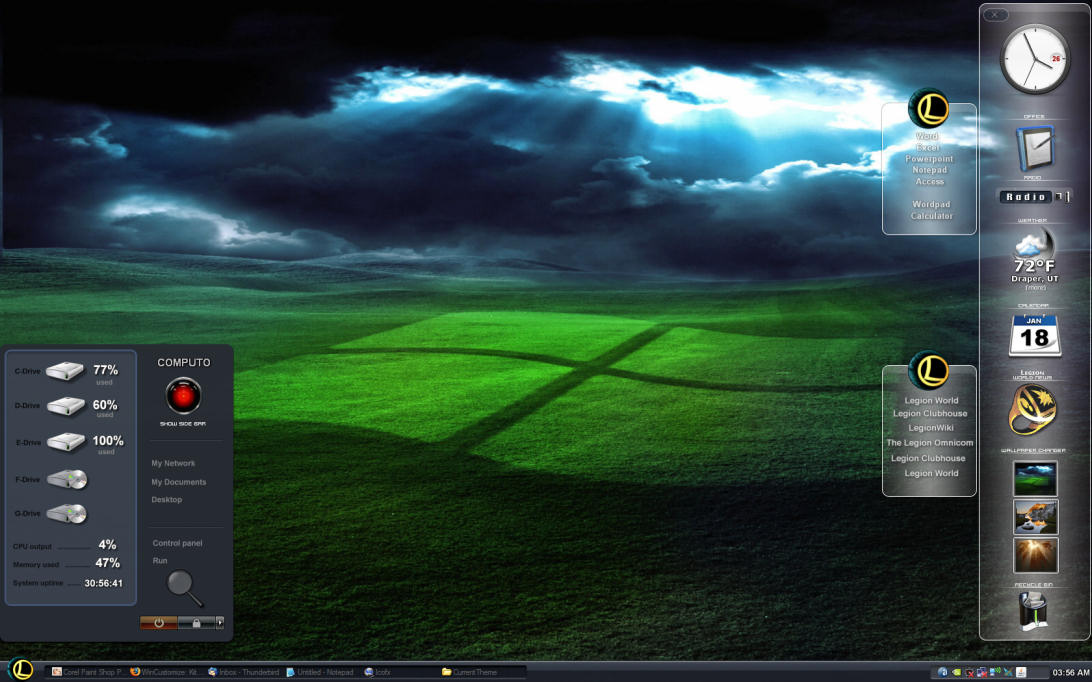Switch to Corel Paint Shop Pro taskbar item

(x=88, y=672)
